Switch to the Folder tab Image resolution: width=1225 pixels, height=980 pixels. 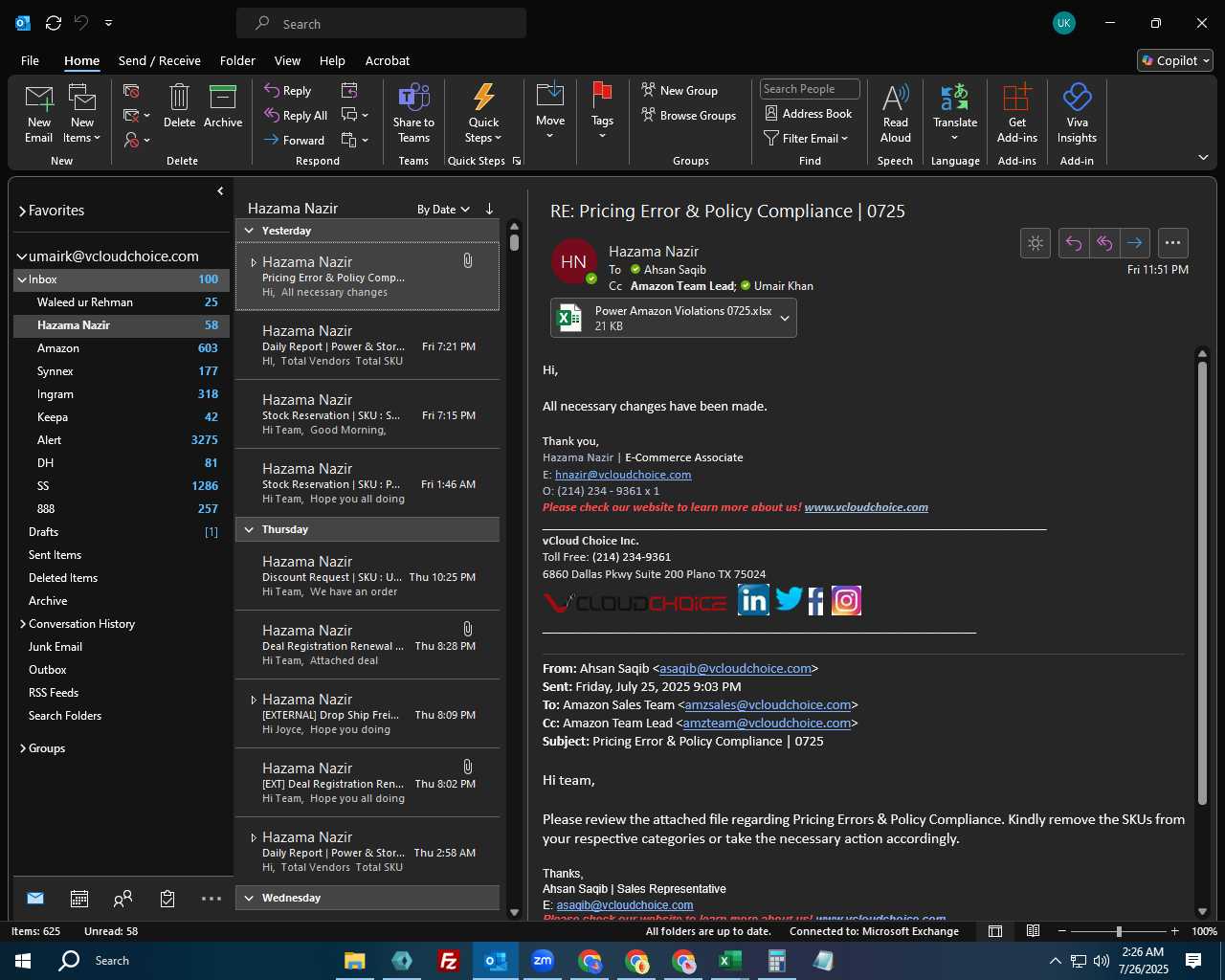pos(237,60)
